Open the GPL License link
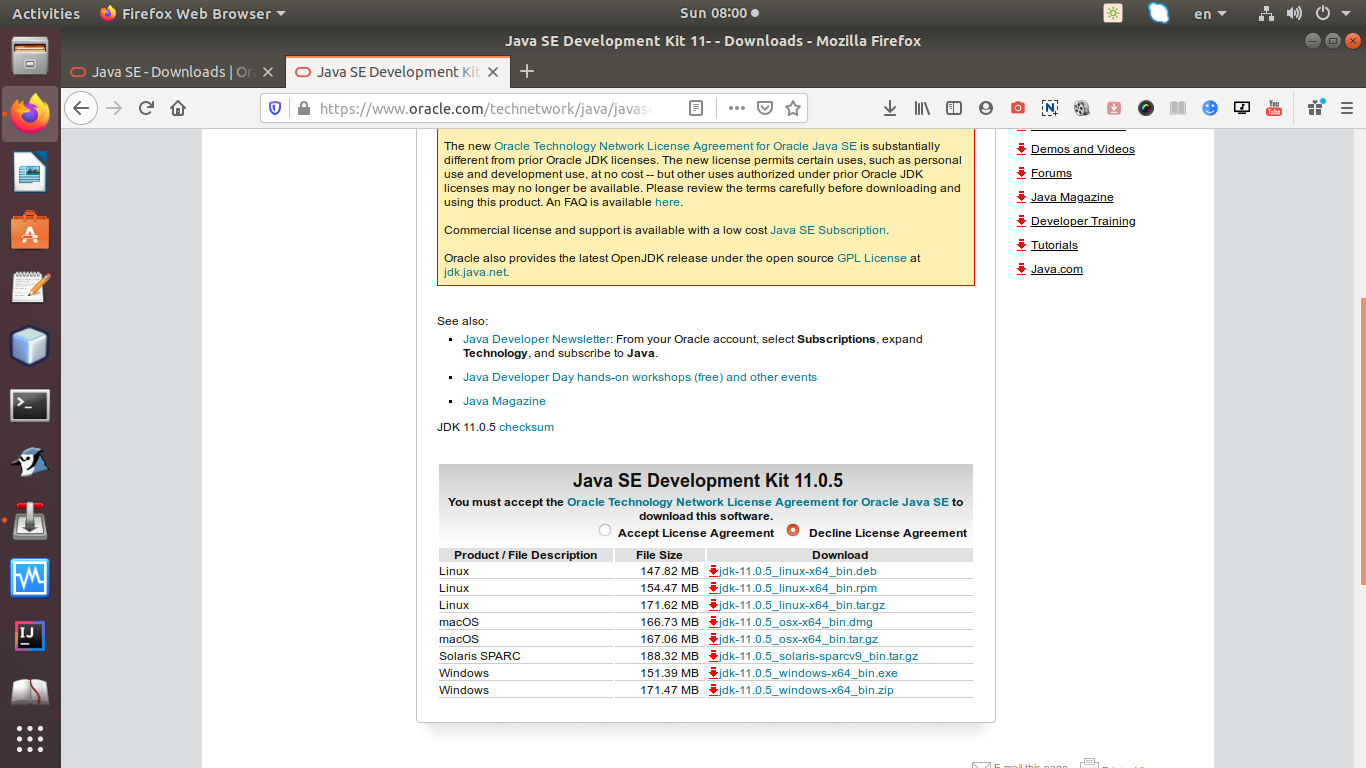The width and height of the screenshot is (1366, 768). tap(872, 258)
